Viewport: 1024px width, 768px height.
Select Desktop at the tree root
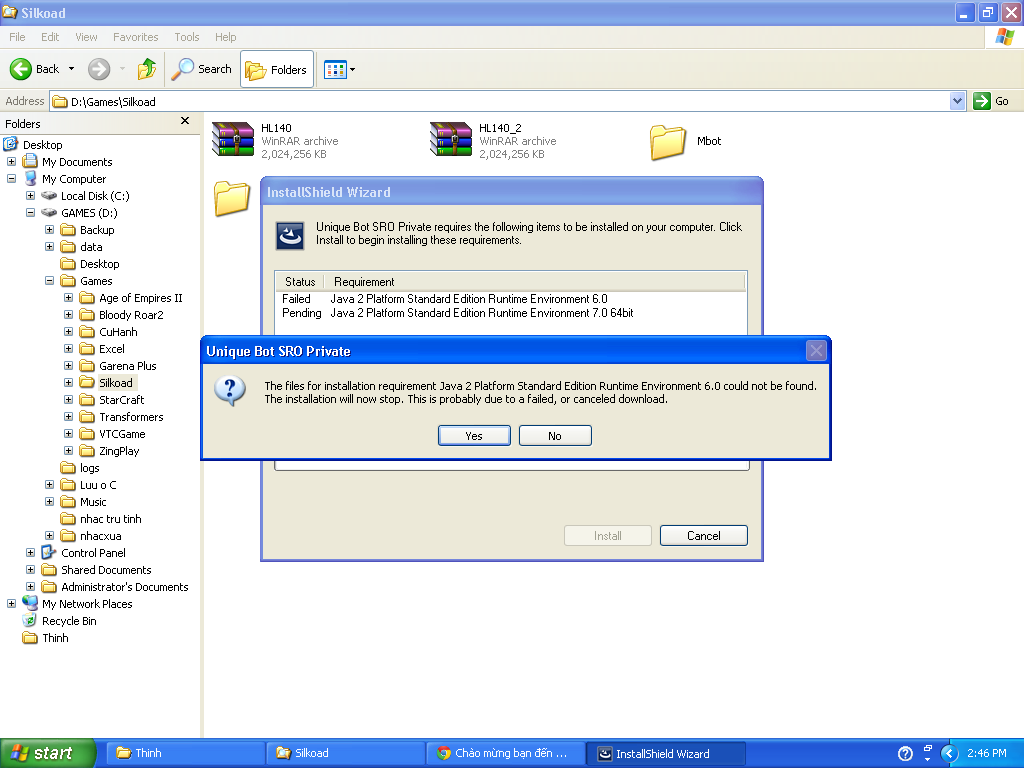coord(42,145)
